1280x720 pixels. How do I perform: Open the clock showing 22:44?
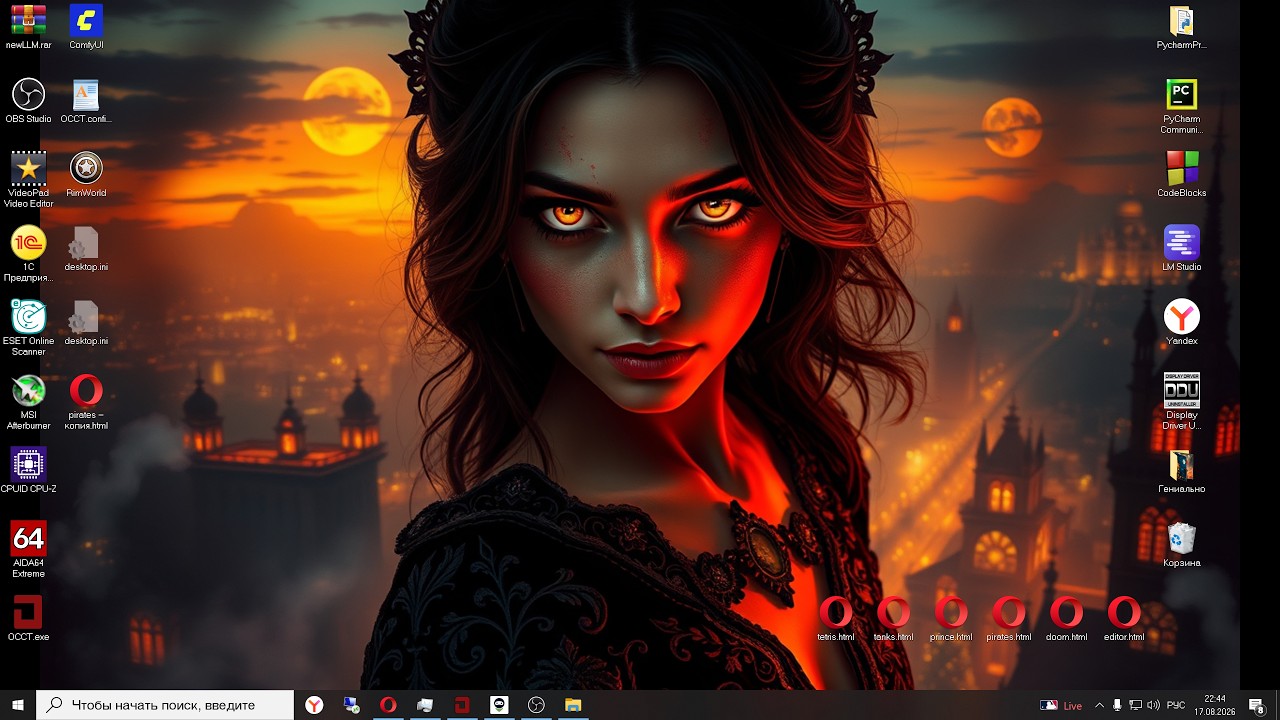(x=1215, y=705)
